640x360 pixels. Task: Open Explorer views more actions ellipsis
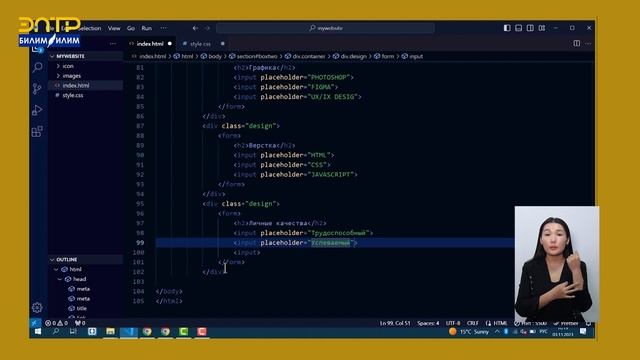pos(113,44)
